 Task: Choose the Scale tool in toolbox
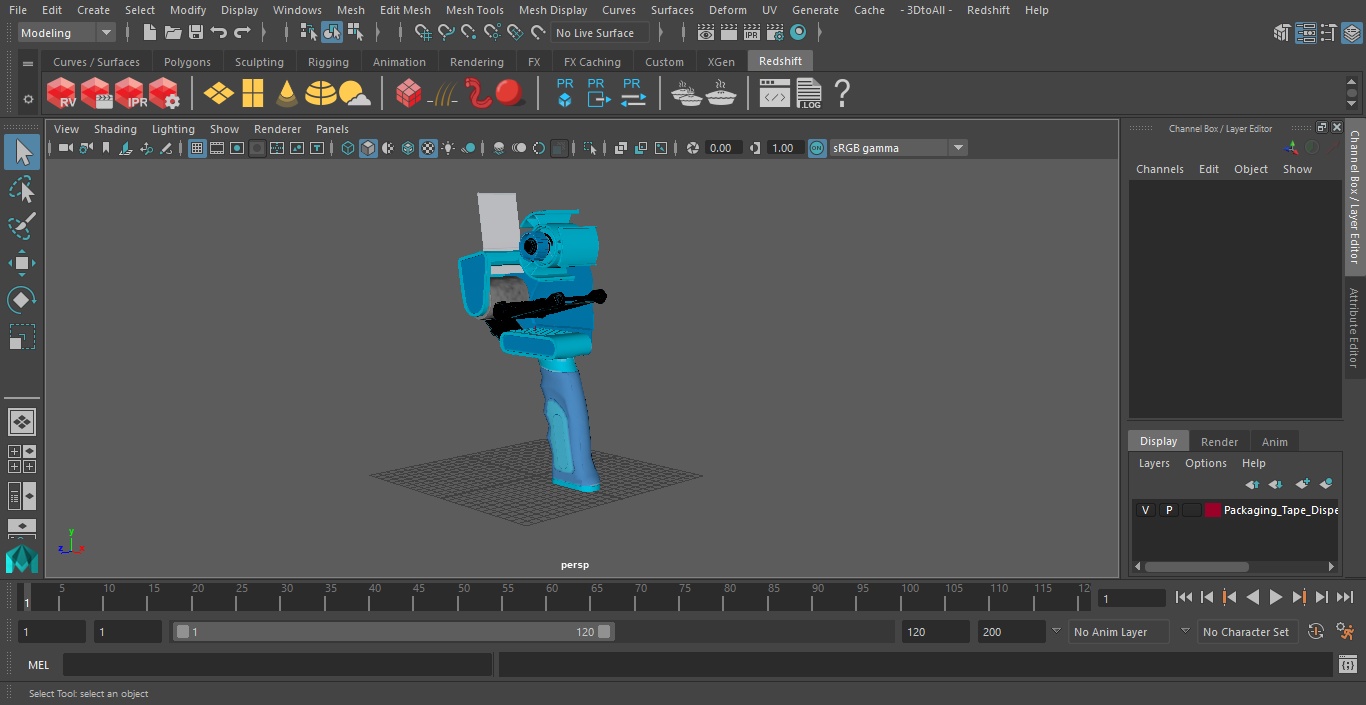point(22,337)
